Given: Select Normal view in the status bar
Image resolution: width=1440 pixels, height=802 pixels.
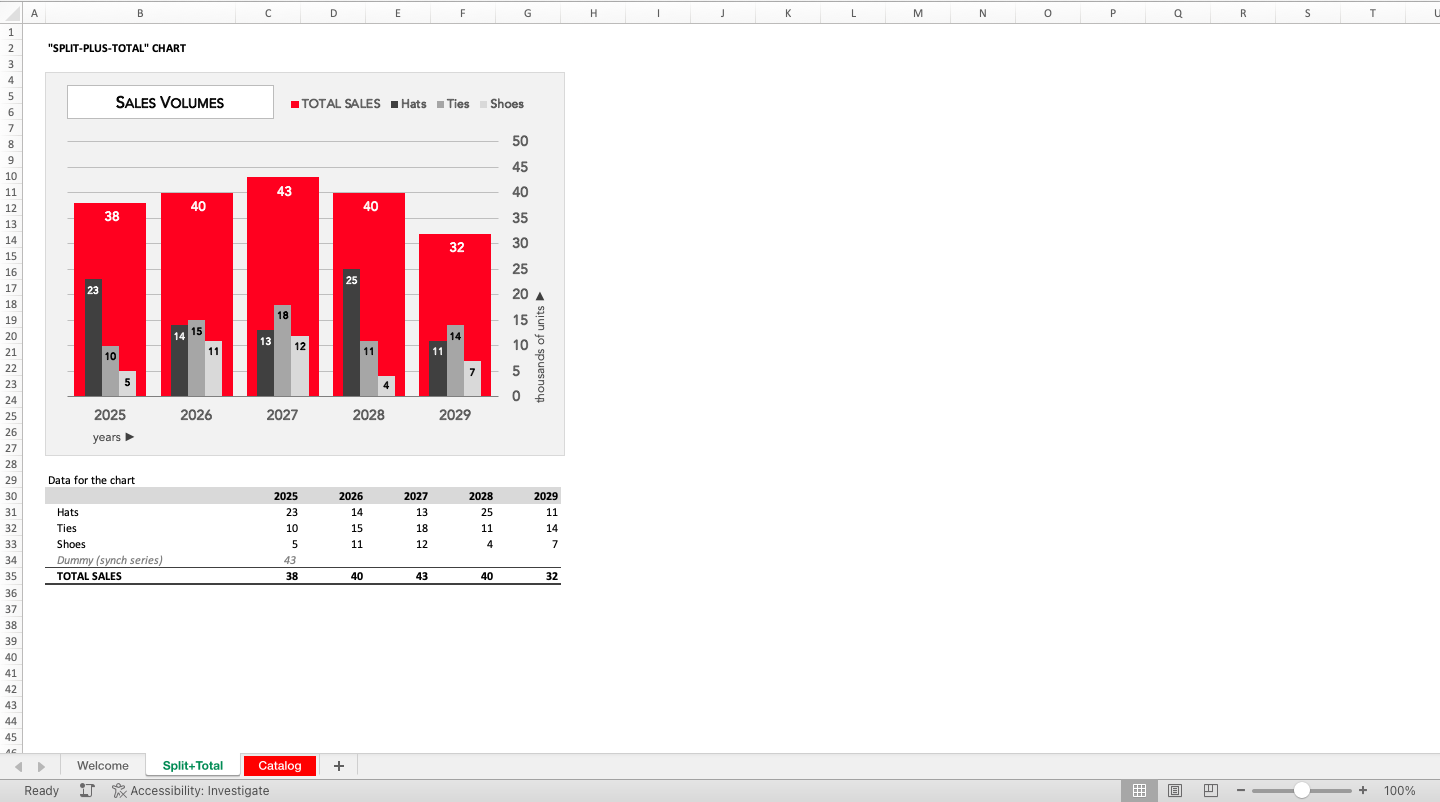Looking at the screenshot, I should point(1139,790).
